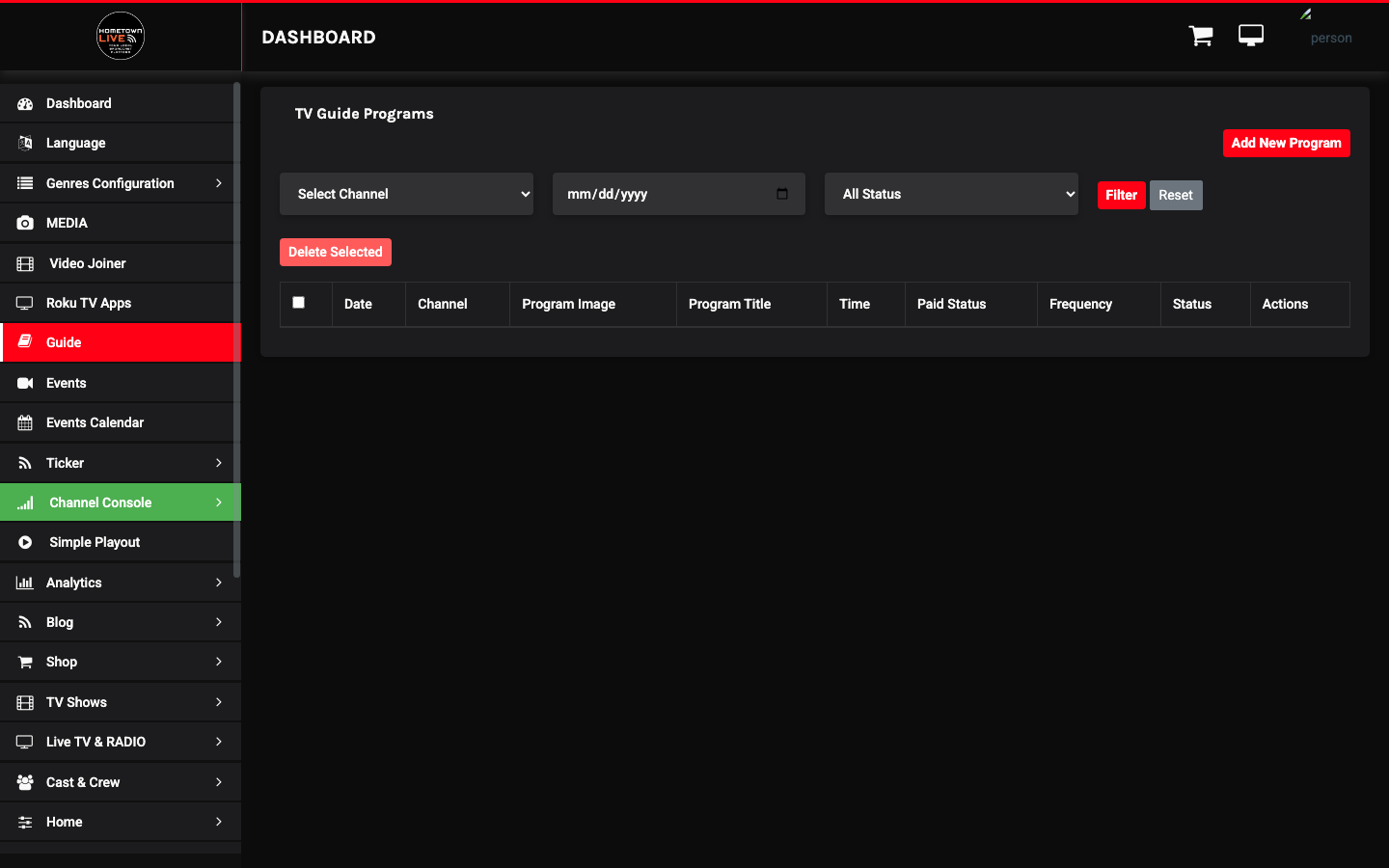Open the shopping cart icon in header
Image resolution: width=1389 pixels, height=868 pixels.
(x=1201, y=37)
